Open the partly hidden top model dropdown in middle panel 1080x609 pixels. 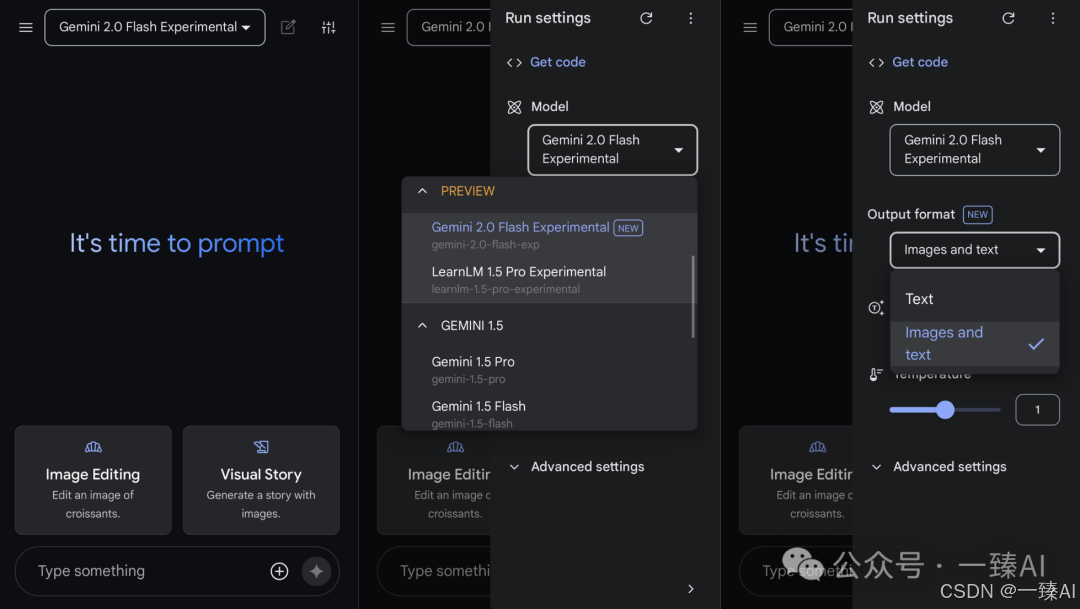pos(448,28)
